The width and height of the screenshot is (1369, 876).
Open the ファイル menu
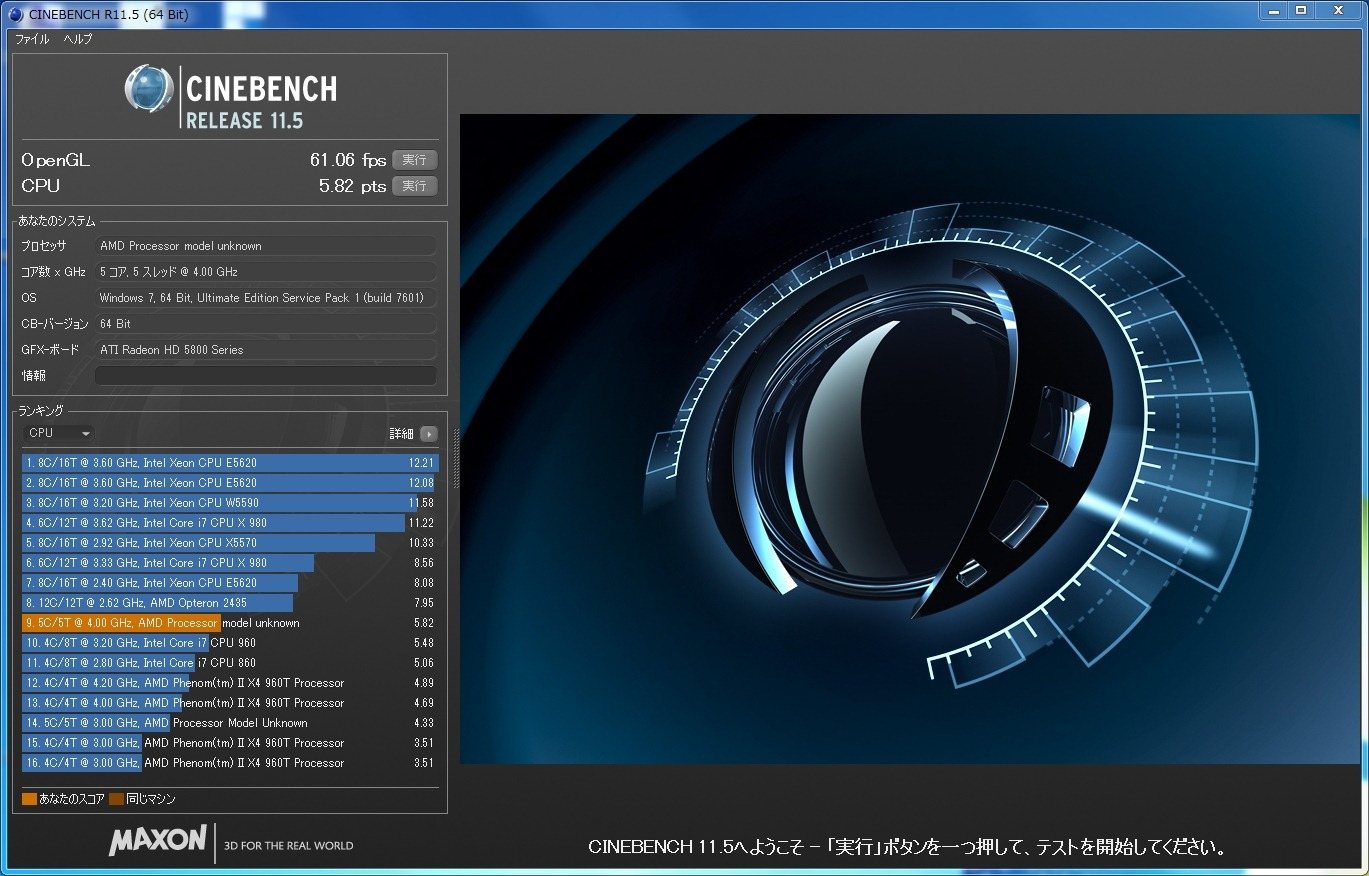point(32,39)
